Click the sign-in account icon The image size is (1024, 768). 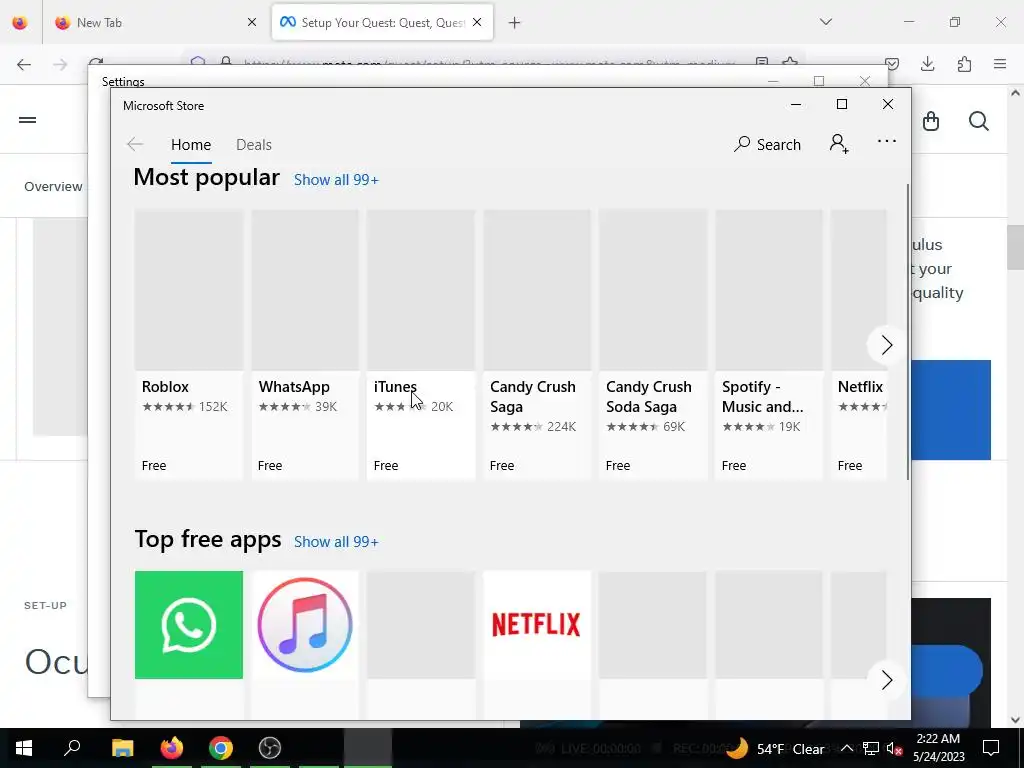pos(839,144)
